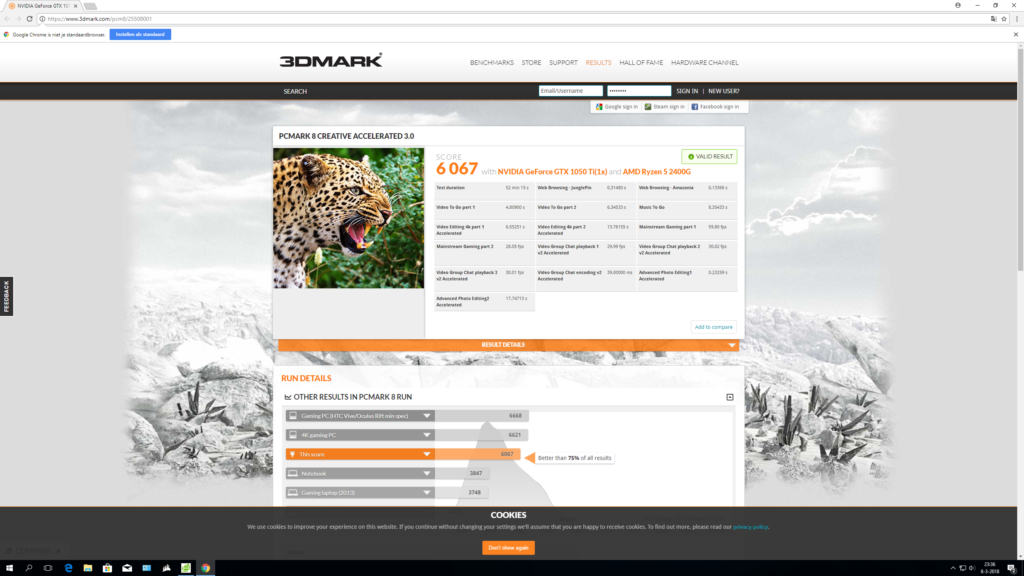Close the NVIDIA GeForce GTX browser tab

[76, 6]
